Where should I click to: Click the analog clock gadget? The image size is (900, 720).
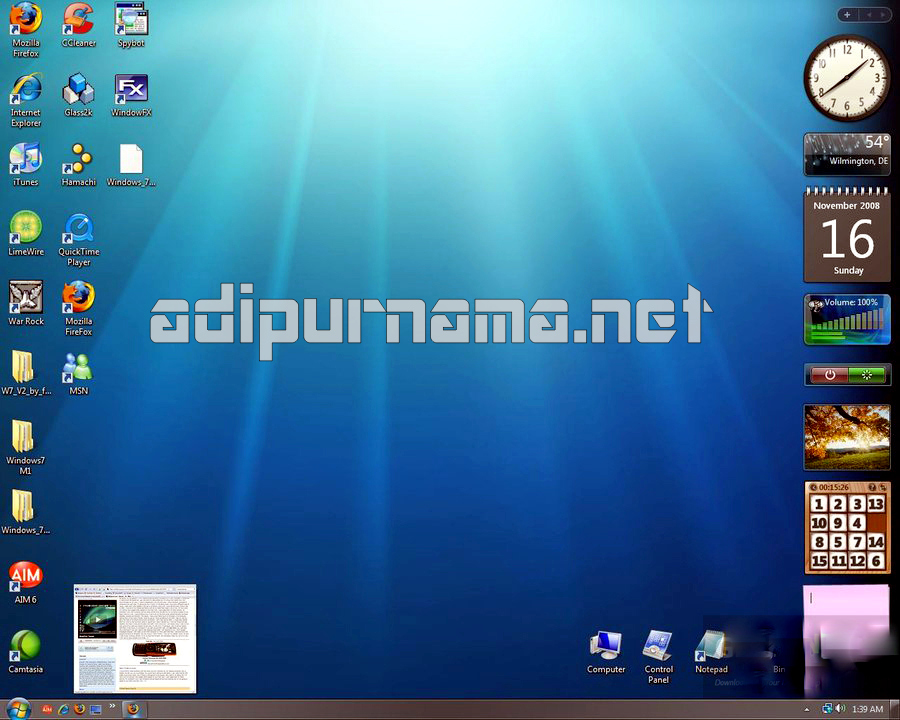[x=847, y=78]
